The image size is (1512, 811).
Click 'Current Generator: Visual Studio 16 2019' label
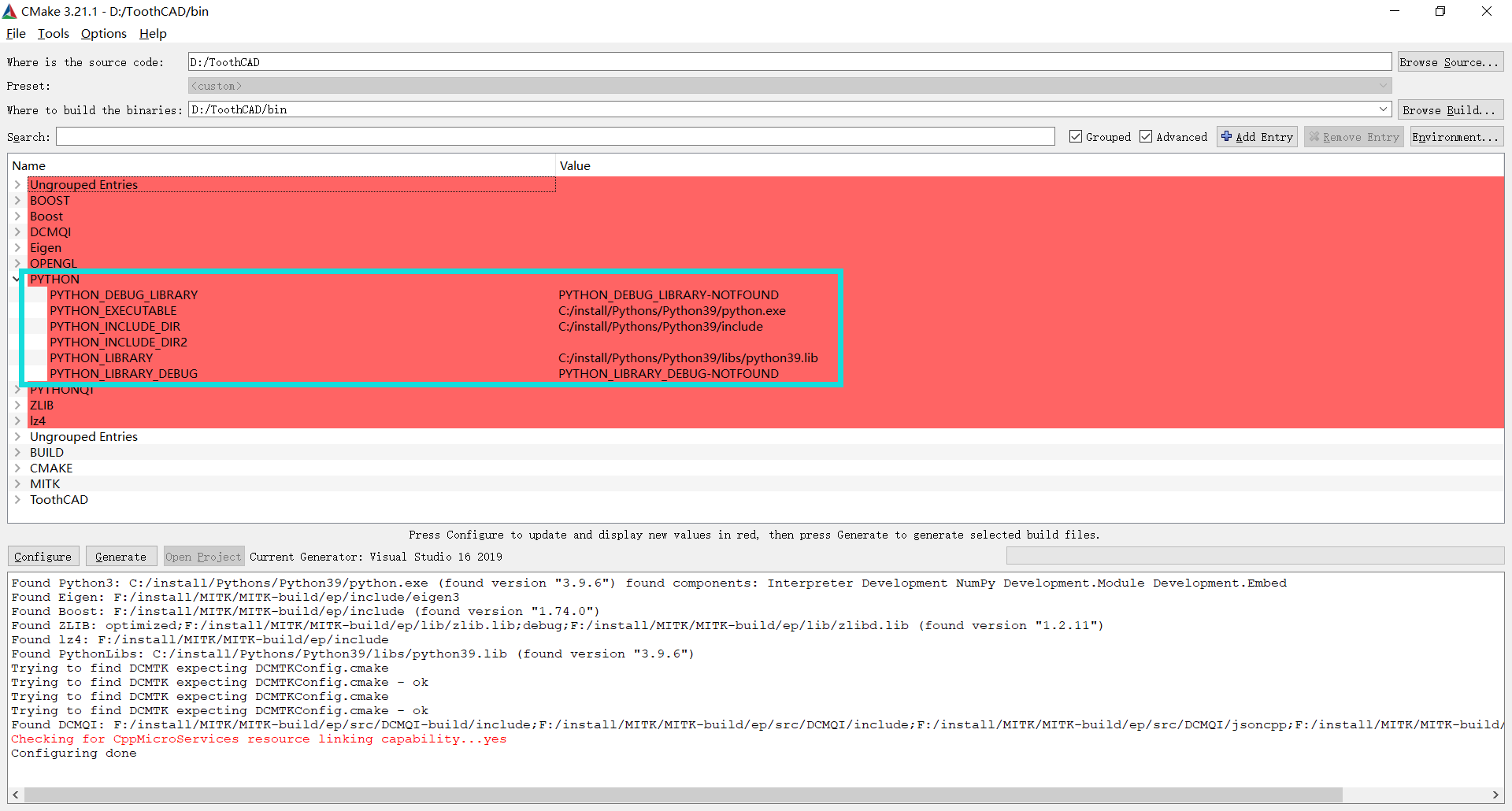tap(376, 557)
